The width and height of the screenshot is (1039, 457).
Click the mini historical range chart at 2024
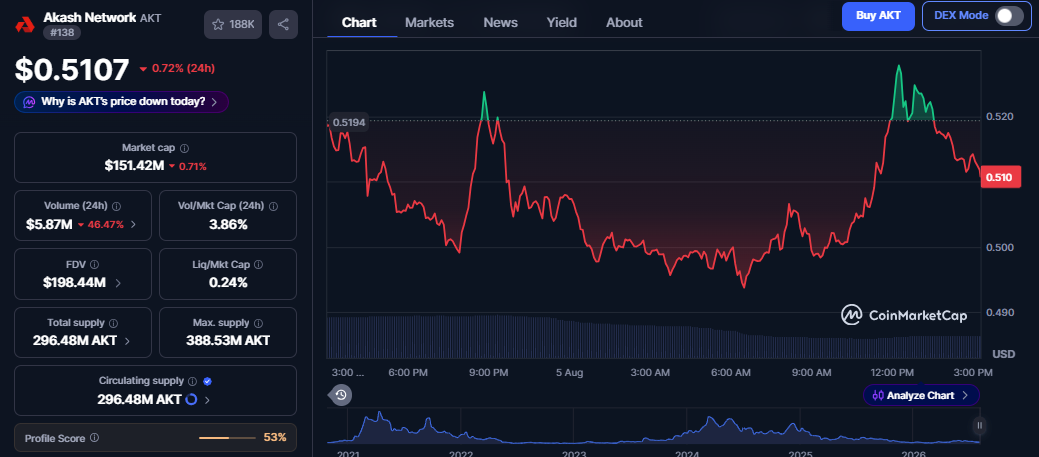click(x=687, y=426)
